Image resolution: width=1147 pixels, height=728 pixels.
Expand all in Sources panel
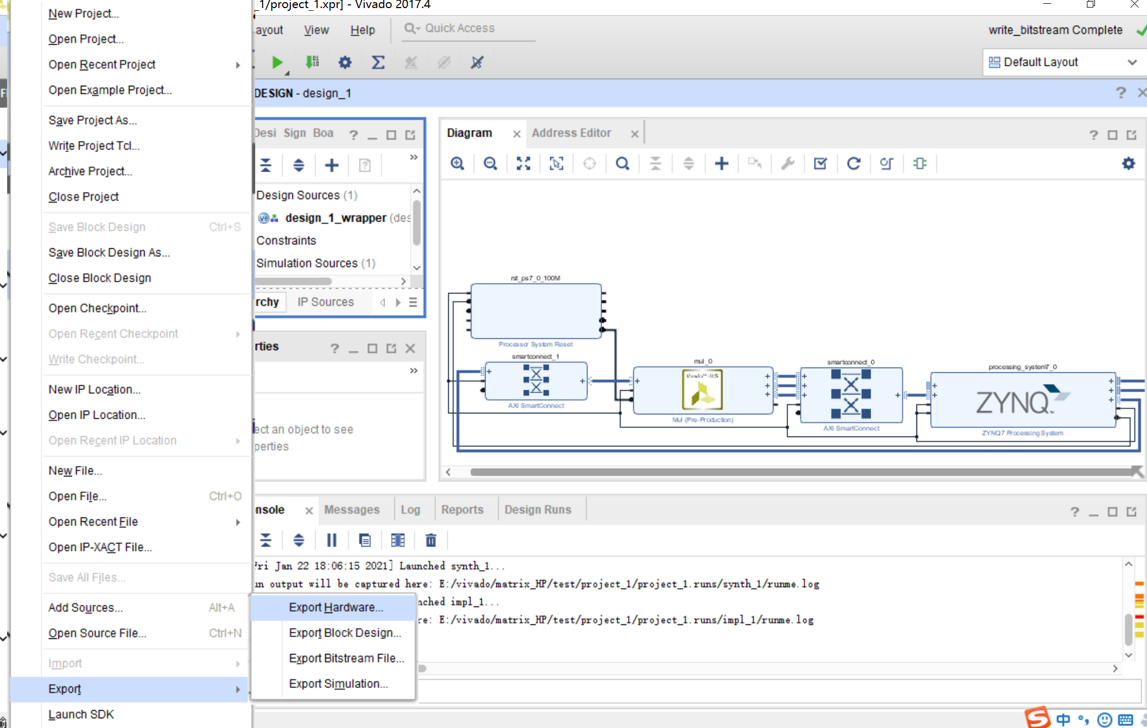click(x=298, y=165)
